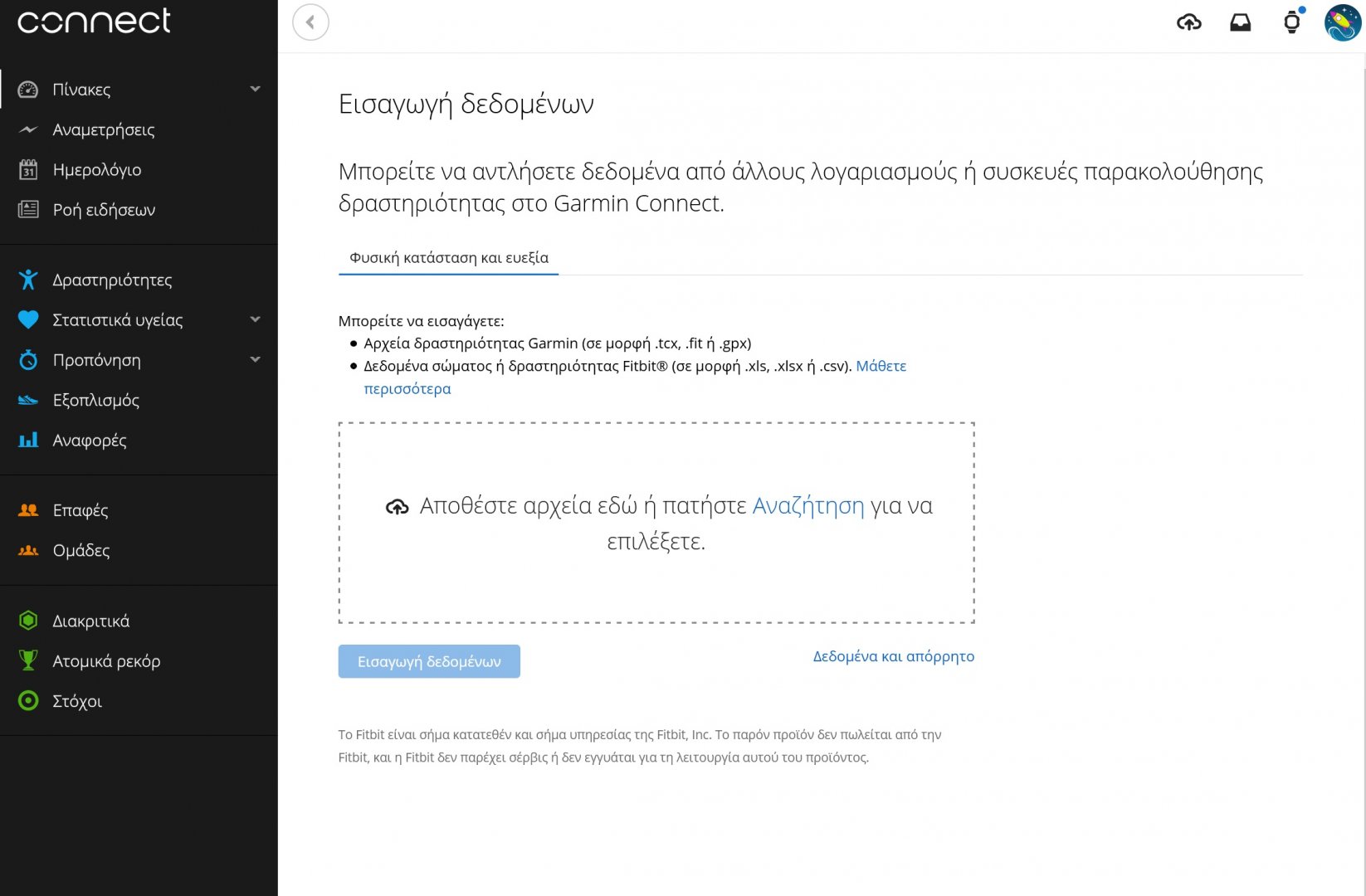Click the Εισαγωγή δεδομένων button
This screenshot has height=896, width=1366.
(x=429, y=661)
